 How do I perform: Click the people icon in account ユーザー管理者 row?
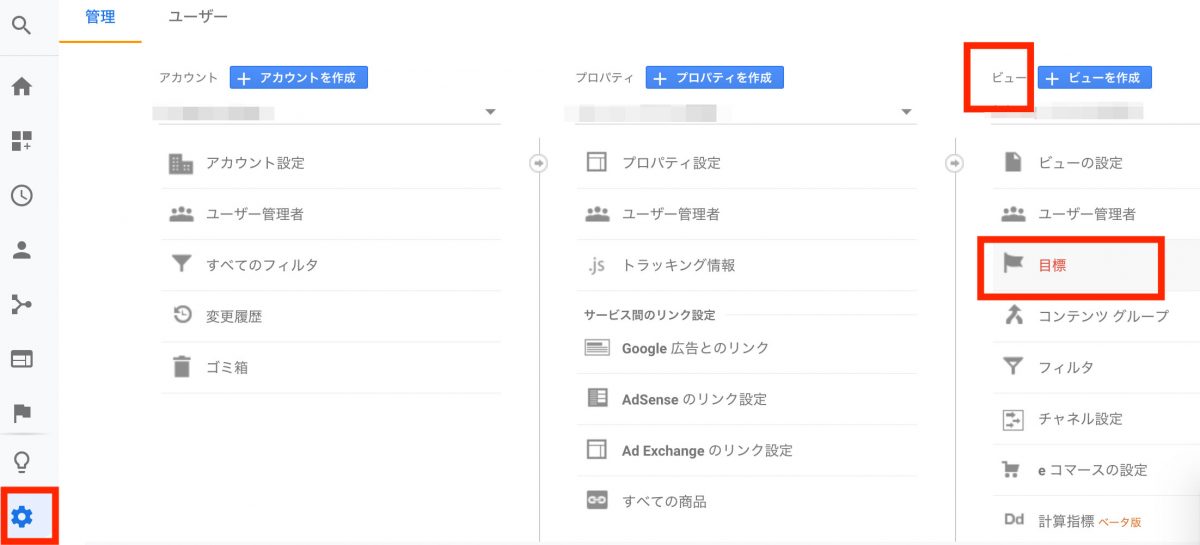click(181, 214)
